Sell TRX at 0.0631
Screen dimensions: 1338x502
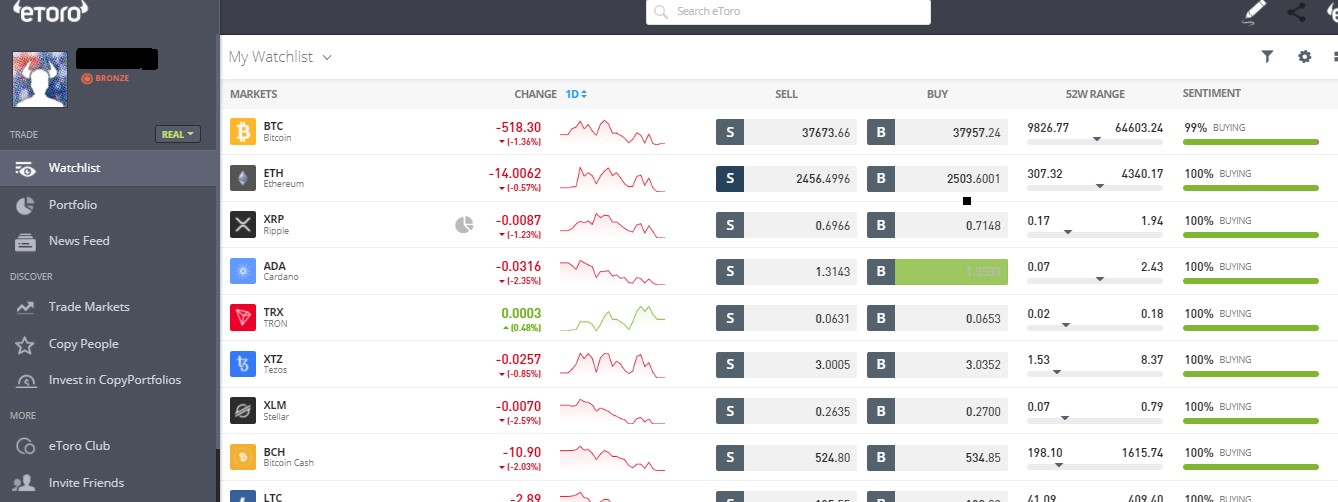point(786,318)
